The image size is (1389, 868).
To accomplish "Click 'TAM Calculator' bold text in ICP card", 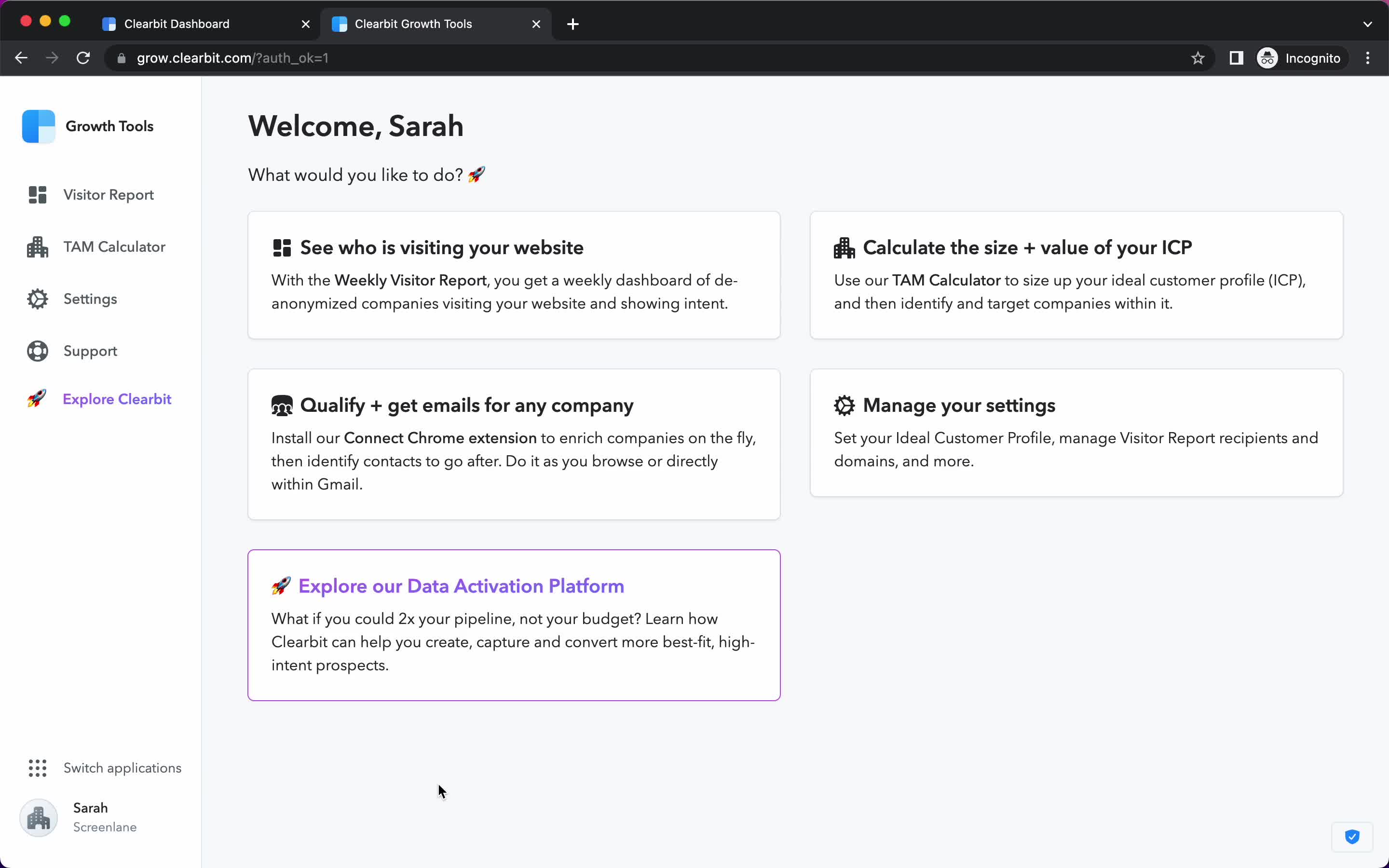I will [946, 280].
